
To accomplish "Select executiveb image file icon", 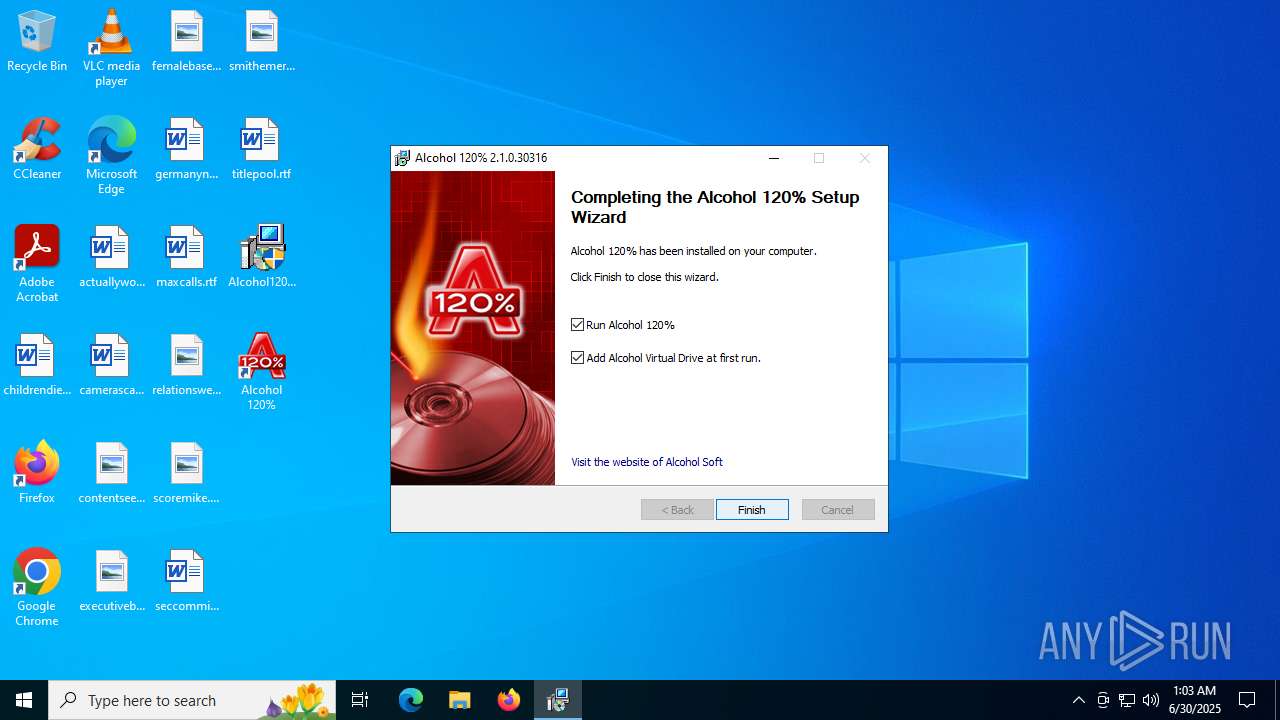I will [x=111, y=581].
